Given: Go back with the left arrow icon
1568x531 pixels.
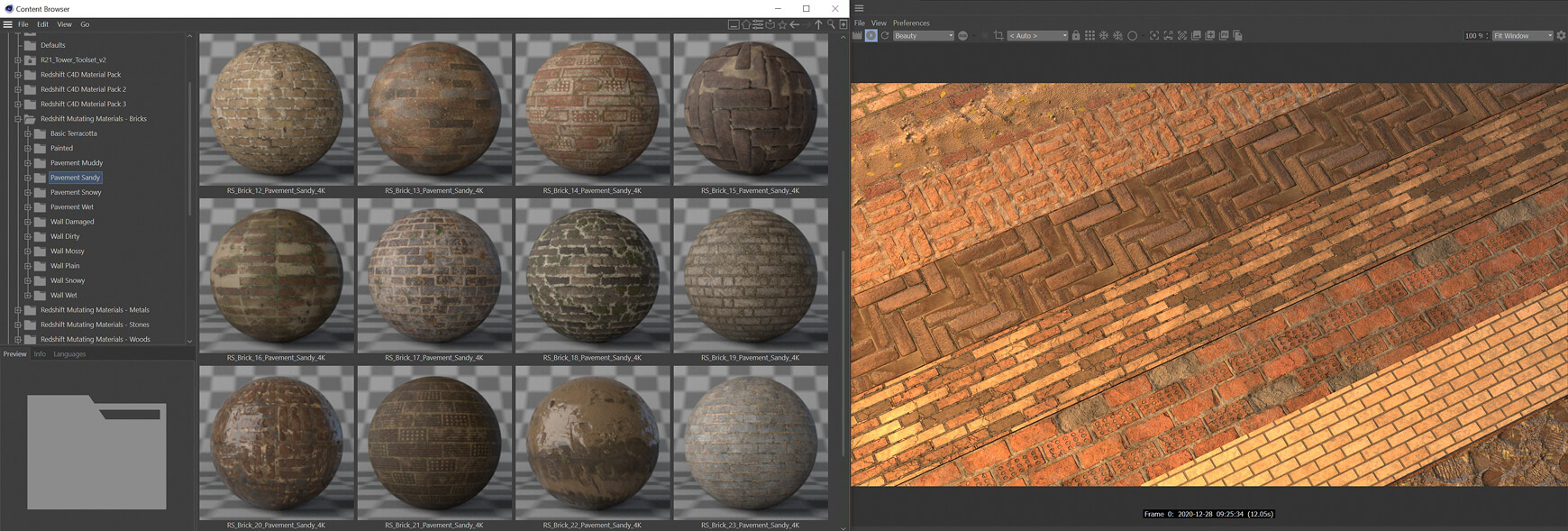Looking at the screenshot, I should click(795, 24).
